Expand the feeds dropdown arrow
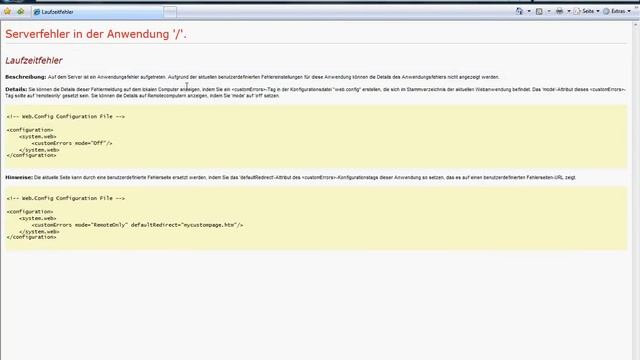The image size is (640, 360). click(549, 11)
